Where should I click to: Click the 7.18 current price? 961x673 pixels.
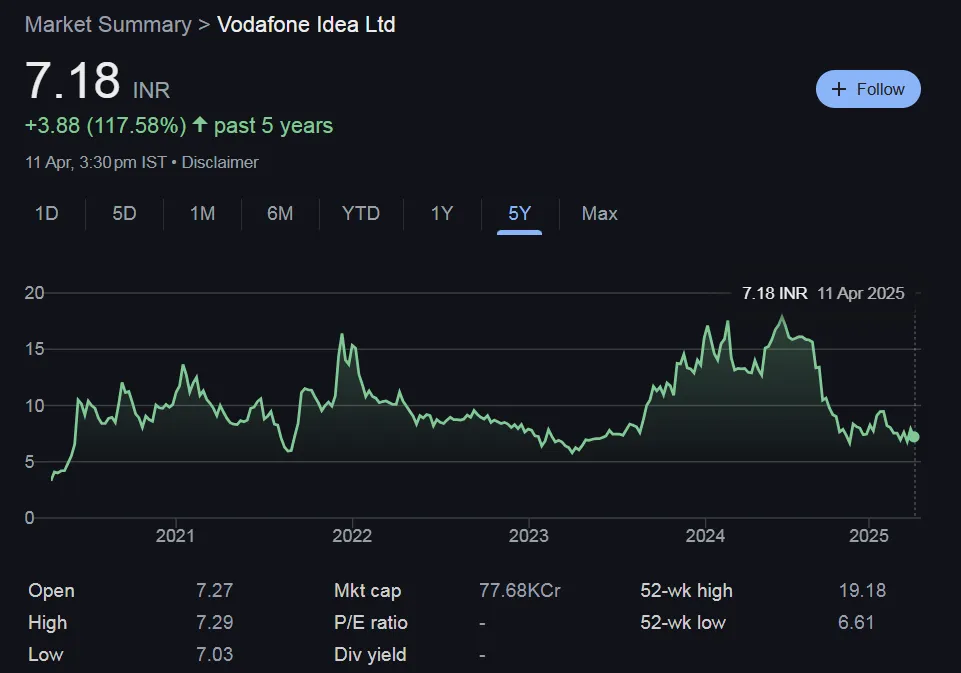pyautogui.click(x=72, y=80)
